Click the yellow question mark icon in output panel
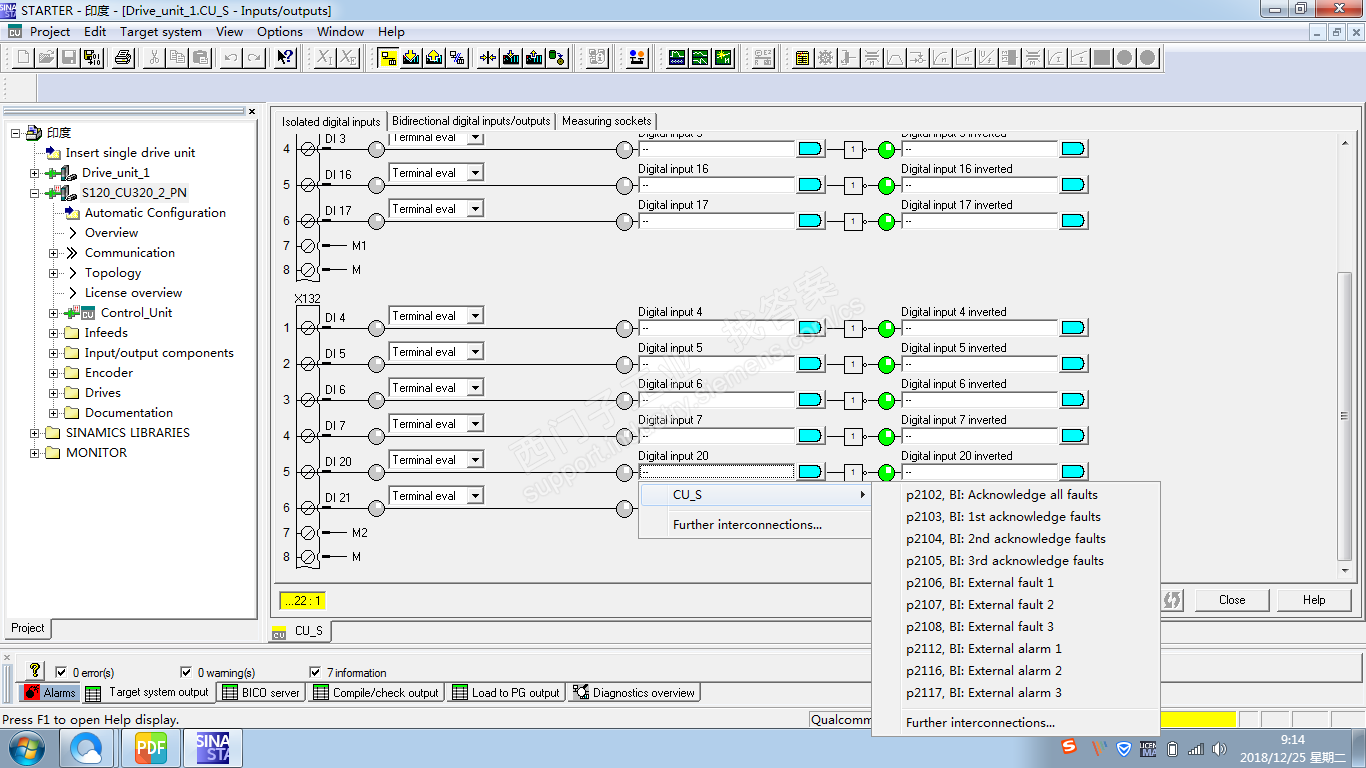1366x768 pixels. click(x=35, y=671)
